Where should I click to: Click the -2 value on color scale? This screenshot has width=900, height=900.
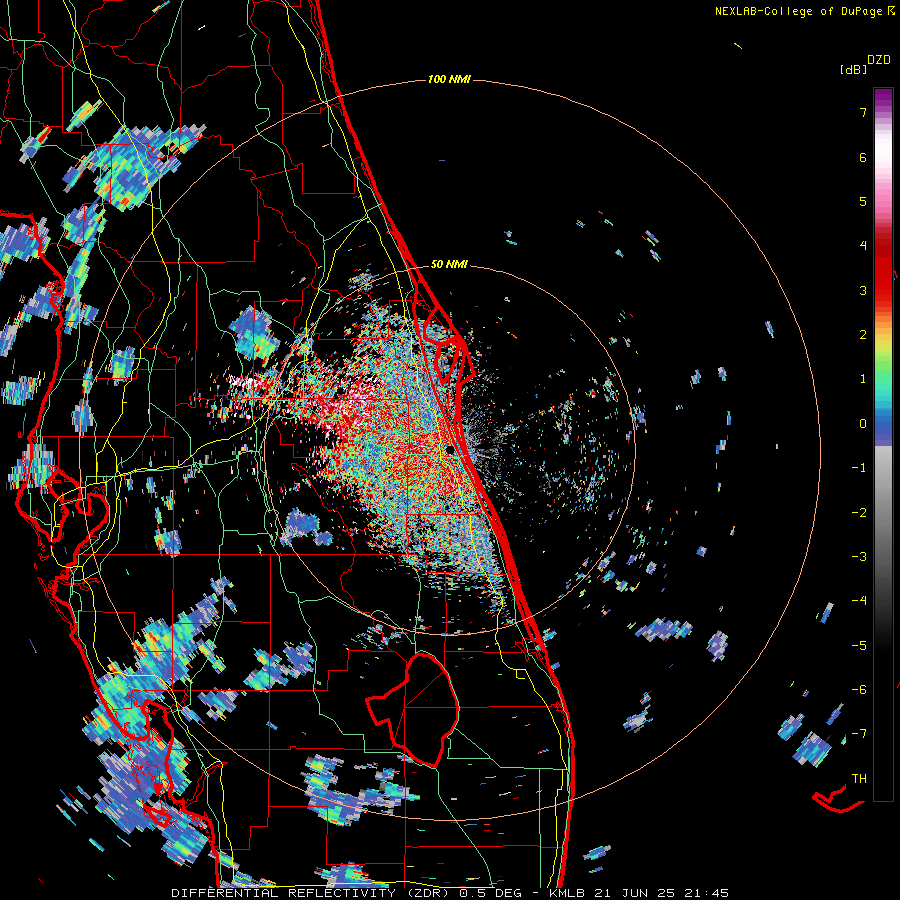[859, 513]
